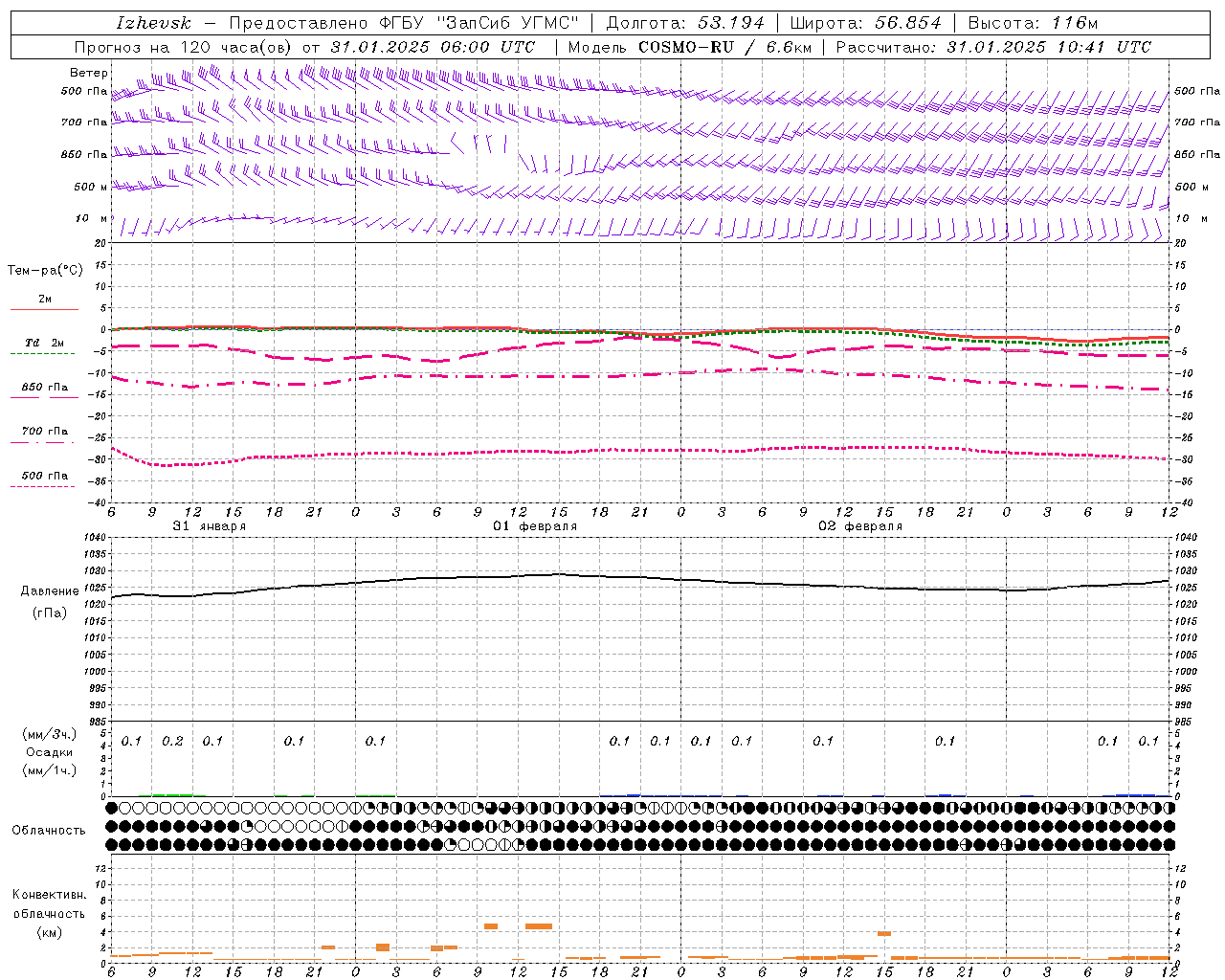Click the '2м' temperature legend entry

(45, 300)
